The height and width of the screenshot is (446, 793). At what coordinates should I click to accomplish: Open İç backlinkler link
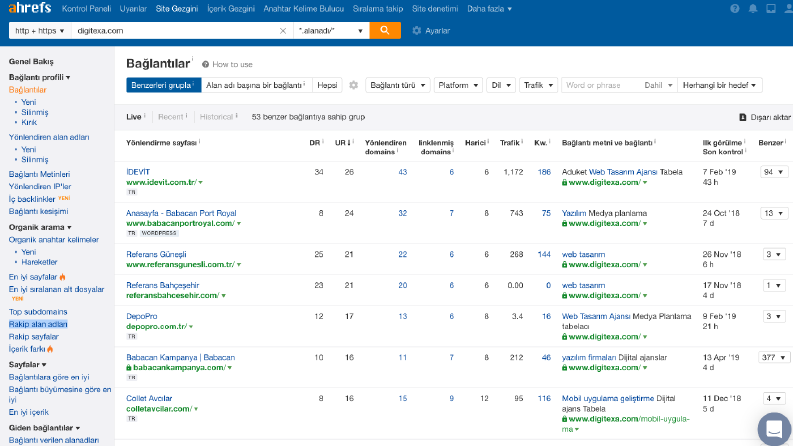pyautogui.click(x=32, y=199)
